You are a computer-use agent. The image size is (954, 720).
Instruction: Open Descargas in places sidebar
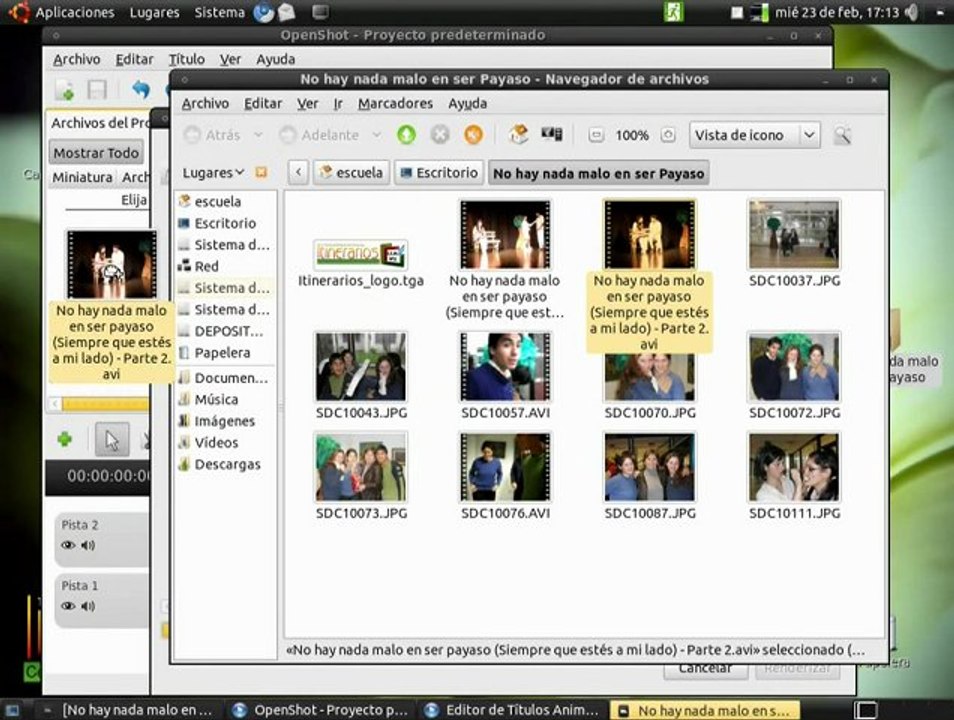coord(227,464)
